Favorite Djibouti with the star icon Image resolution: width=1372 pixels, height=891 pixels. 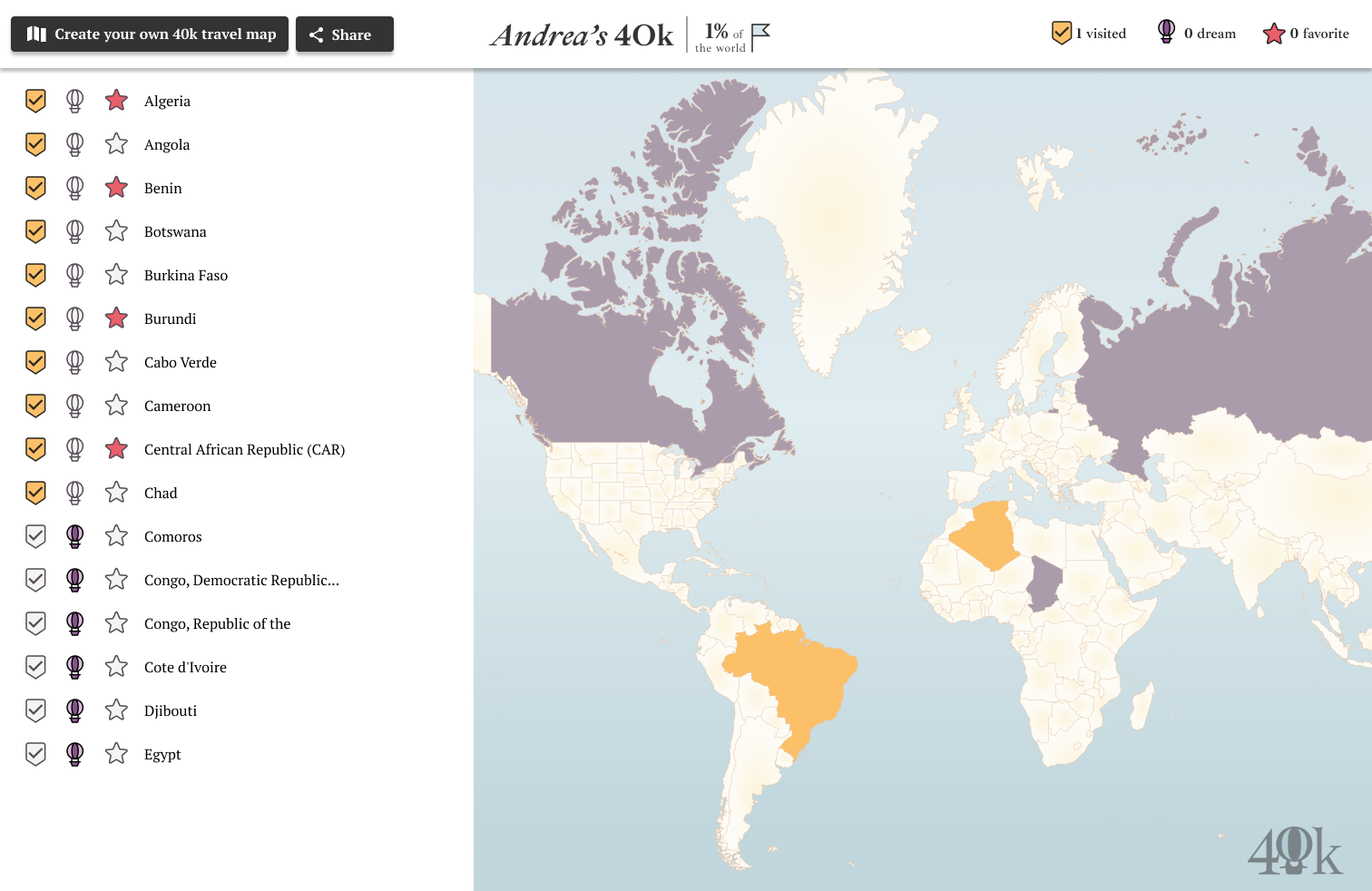(x=116, y=710)
